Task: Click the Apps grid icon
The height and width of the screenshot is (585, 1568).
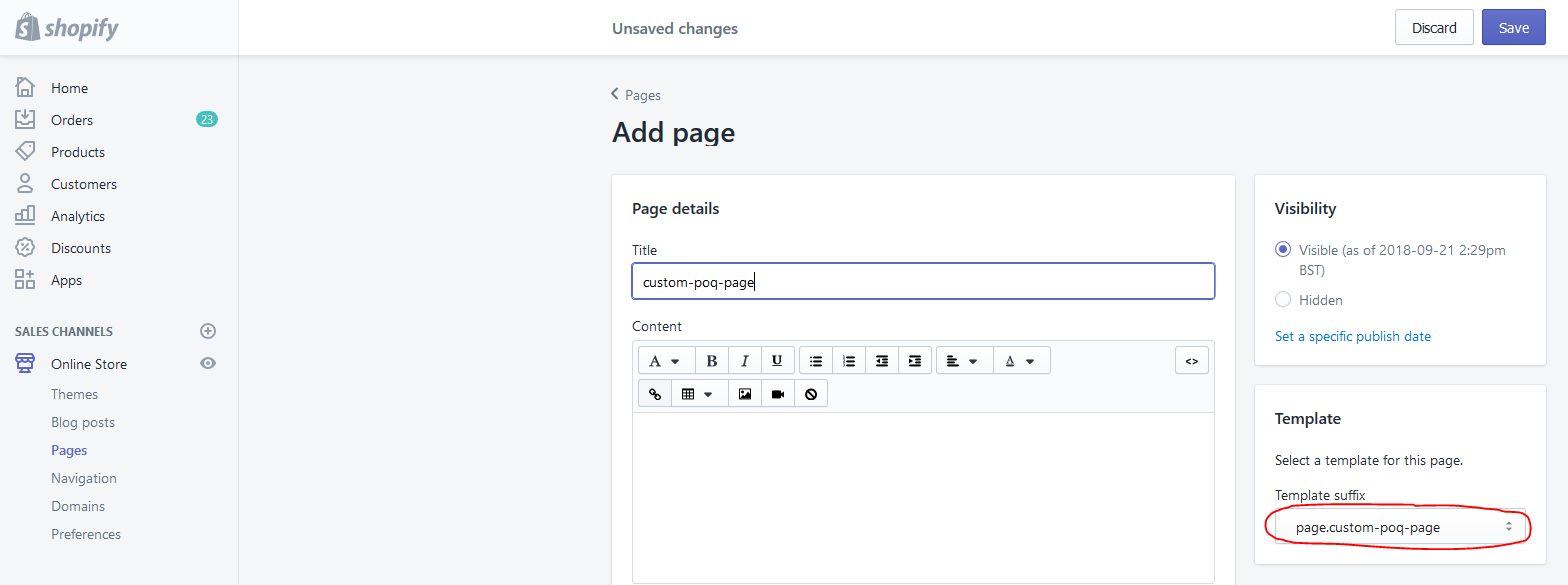Action: (x=25, y=280)
